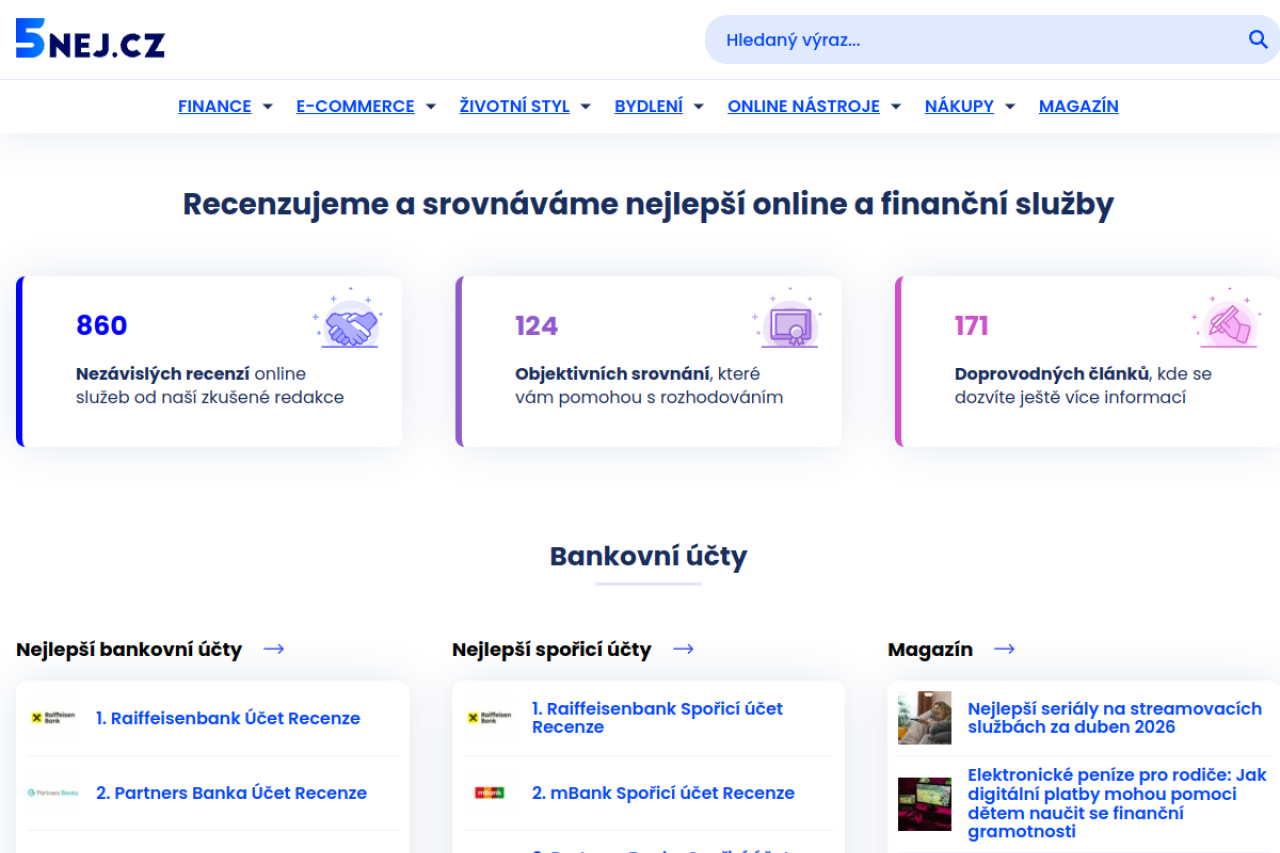Click the 171 articles count
Image resolution: width=1280 pixels, height=853 pixels.
pyautogui.click(x=972, y=326)
